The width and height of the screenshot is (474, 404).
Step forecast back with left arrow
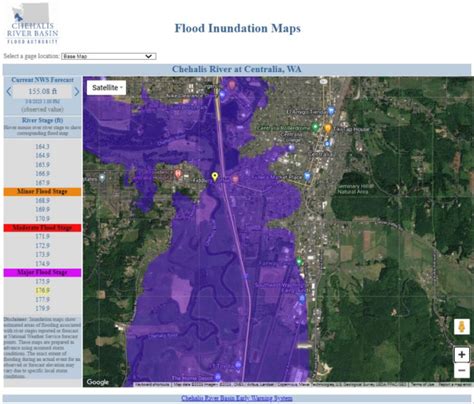[9, 91]
